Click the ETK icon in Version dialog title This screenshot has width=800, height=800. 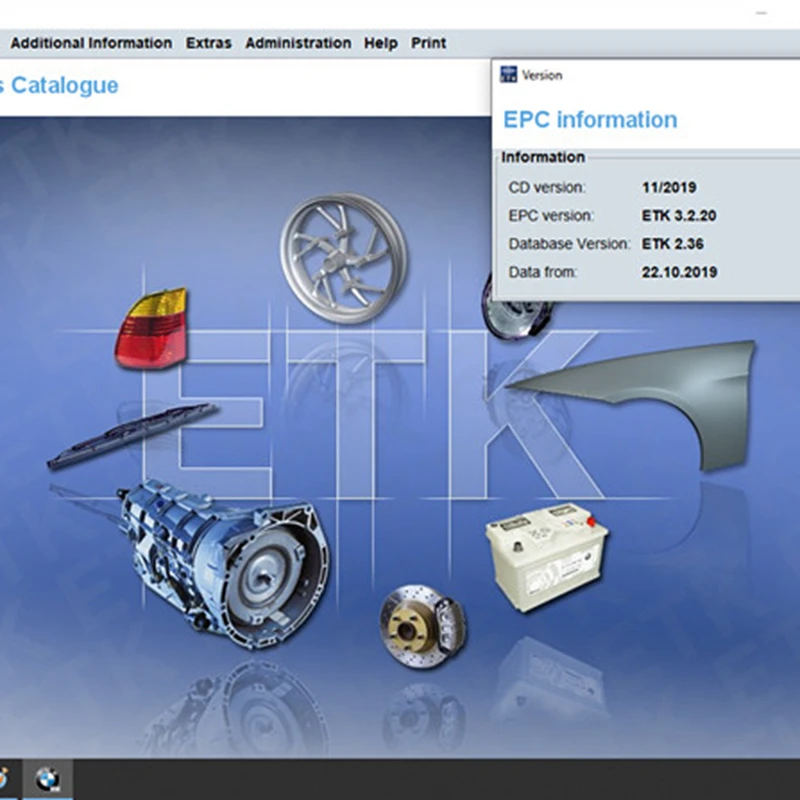pyautogui.click(x=508, y=74)
